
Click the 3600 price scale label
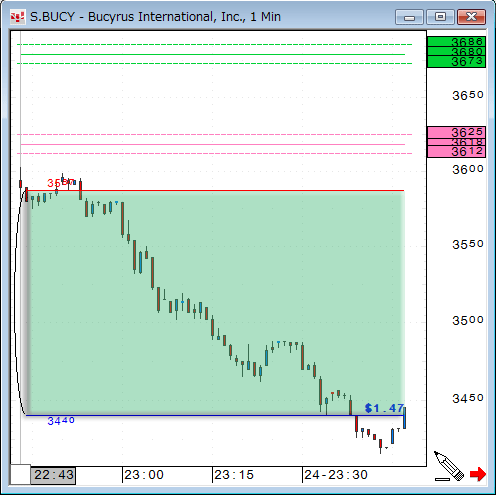click(468, 170)
